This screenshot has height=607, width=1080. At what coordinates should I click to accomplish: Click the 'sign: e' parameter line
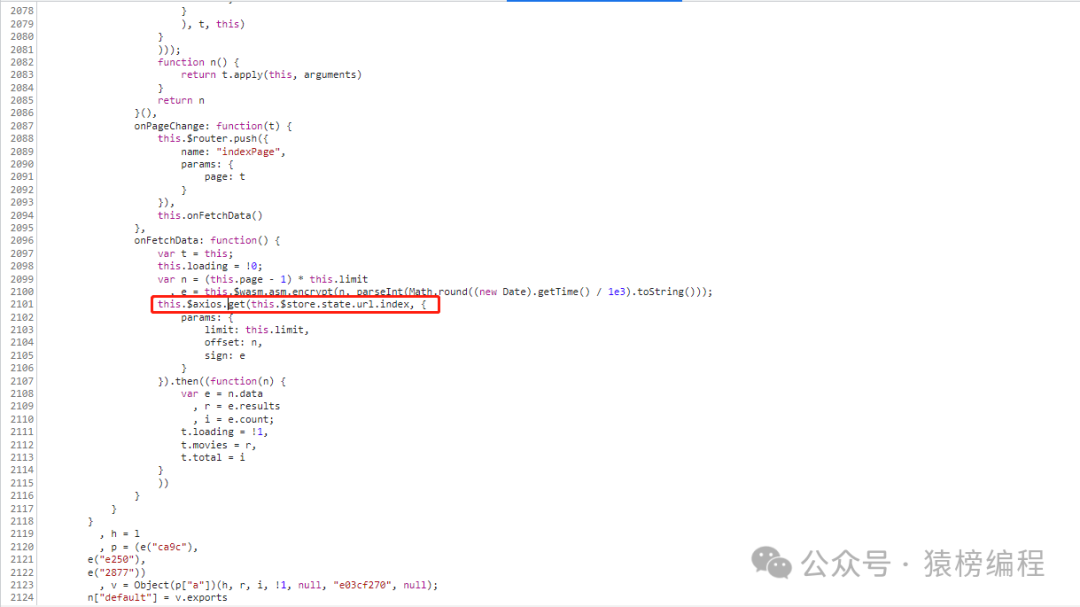click(225, 356)
